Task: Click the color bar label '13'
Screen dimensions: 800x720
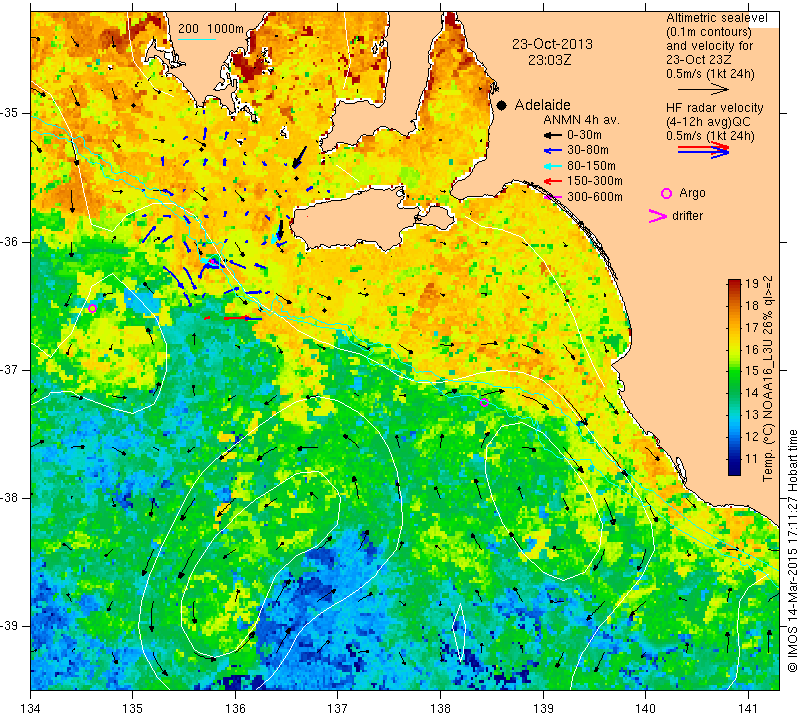Action: click(752, 415)
